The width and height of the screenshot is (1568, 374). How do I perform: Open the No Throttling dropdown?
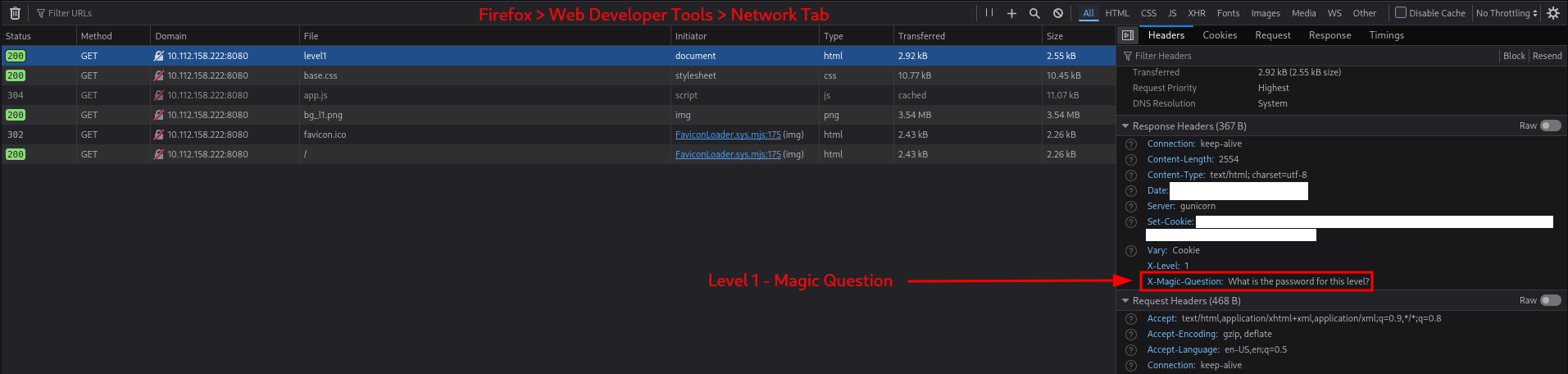pyautogui.click(x=1507, y=13)
